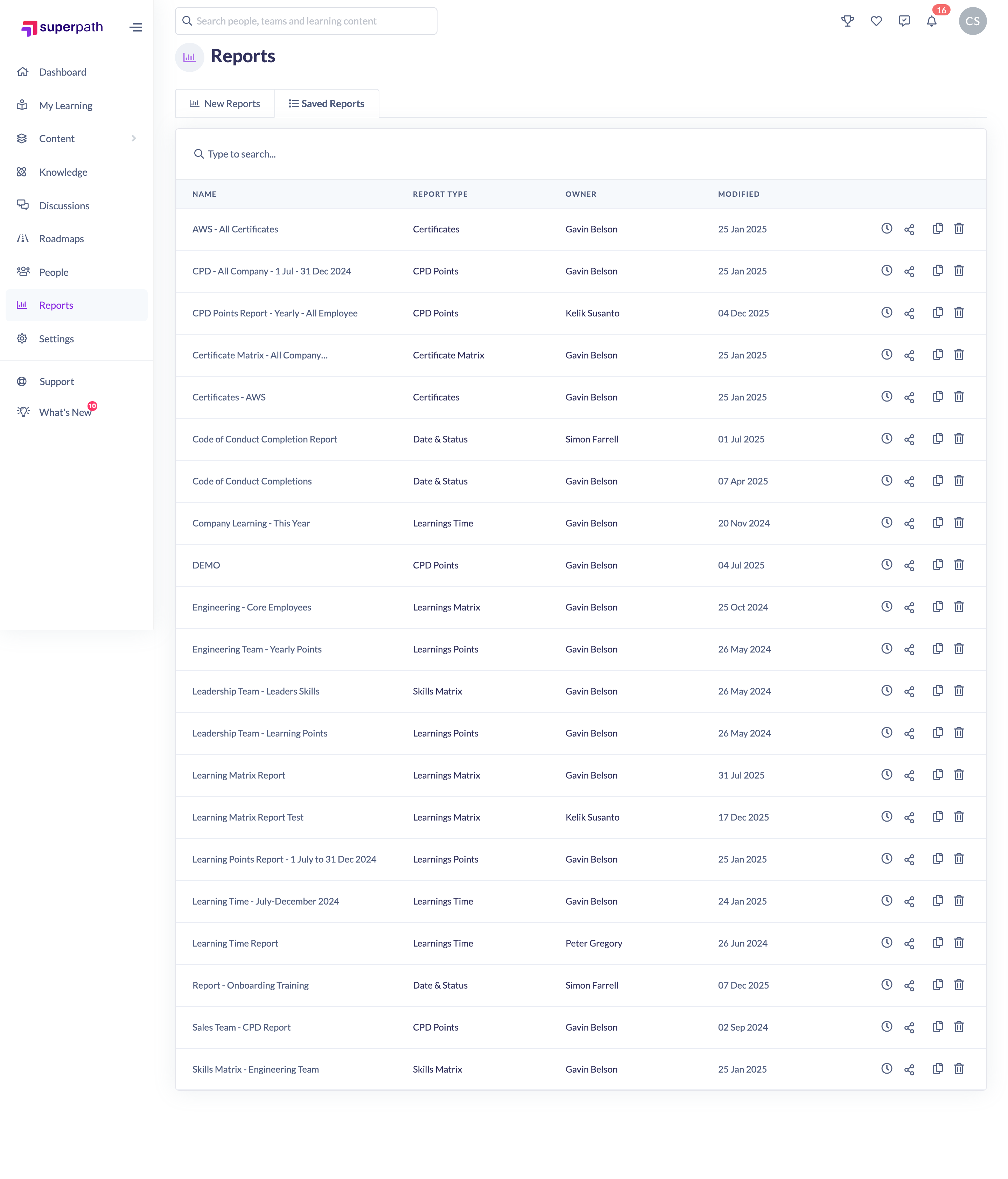Open Reports in sidebar

(76, 305)
